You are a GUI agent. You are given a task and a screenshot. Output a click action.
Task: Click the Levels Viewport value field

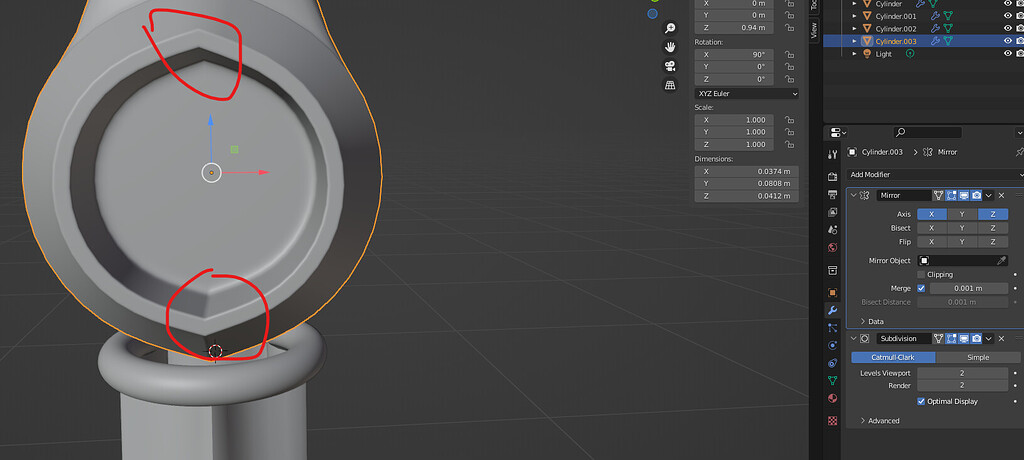click(963, 373)
